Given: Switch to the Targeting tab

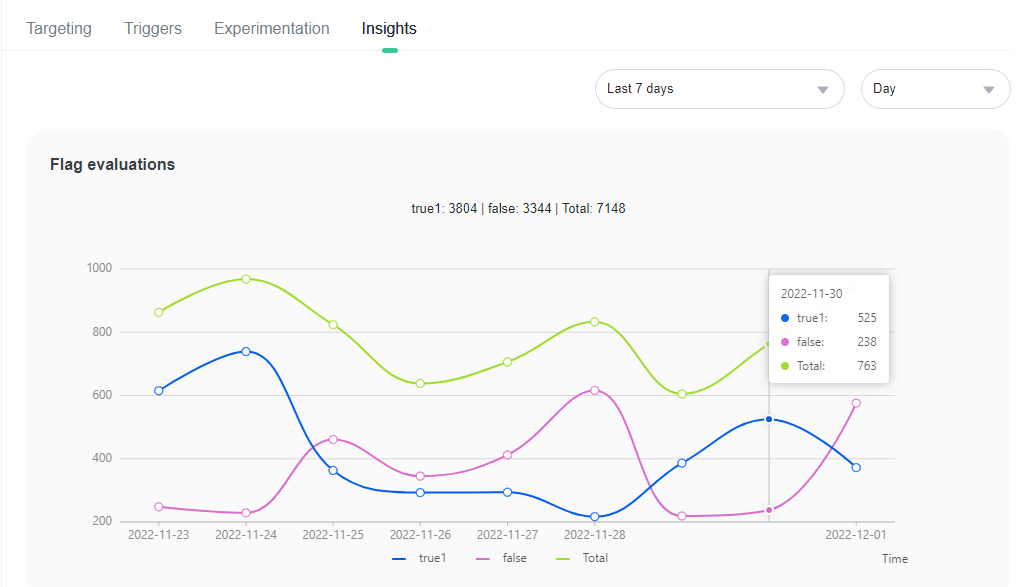Looking at the screenshot, I should [59, 28].
